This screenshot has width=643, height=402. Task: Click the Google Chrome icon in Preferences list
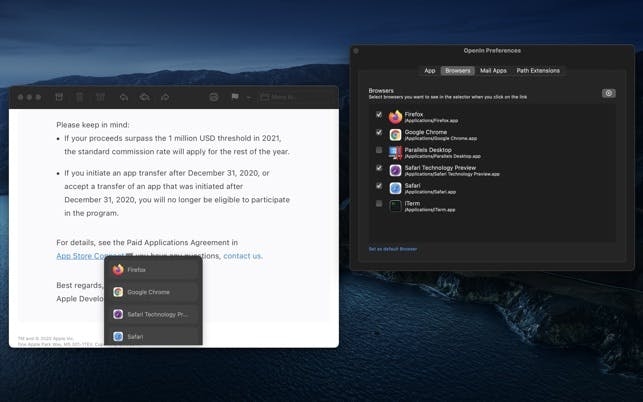click(395, 135)
